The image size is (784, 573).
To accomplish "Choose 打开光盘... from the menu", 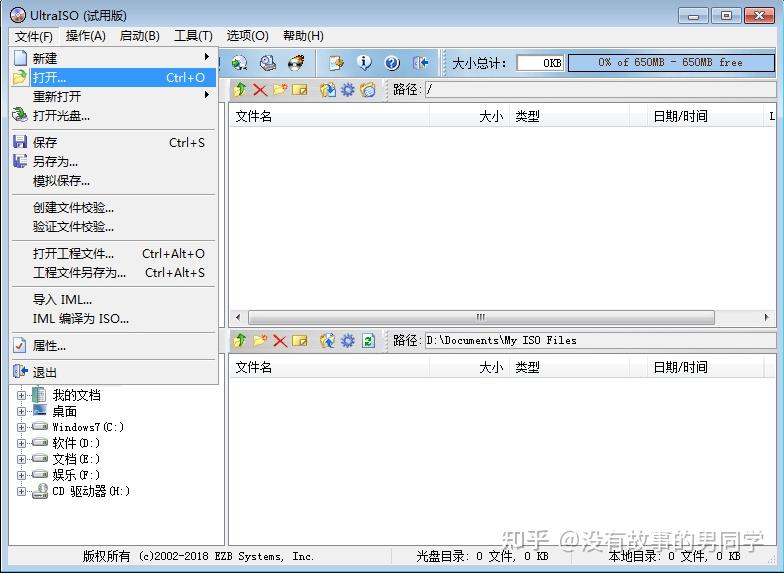I will [x=114, y=116].
